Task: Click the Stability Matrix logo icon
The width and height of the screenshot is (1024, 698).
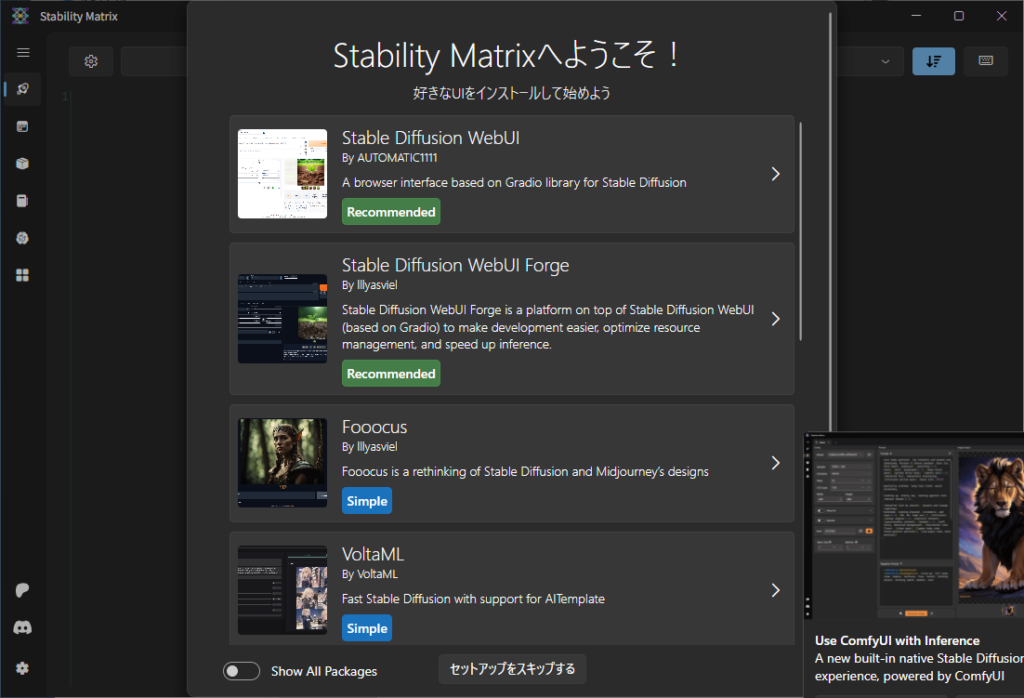Action: [x=20, y=16]
